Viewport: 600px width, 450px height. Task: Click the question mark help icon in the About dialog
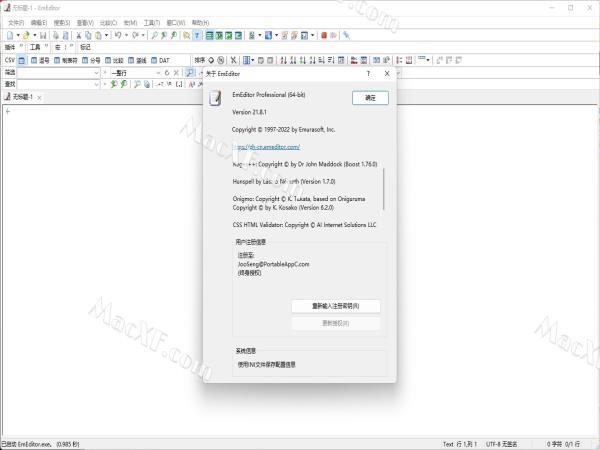coord(368,73)
